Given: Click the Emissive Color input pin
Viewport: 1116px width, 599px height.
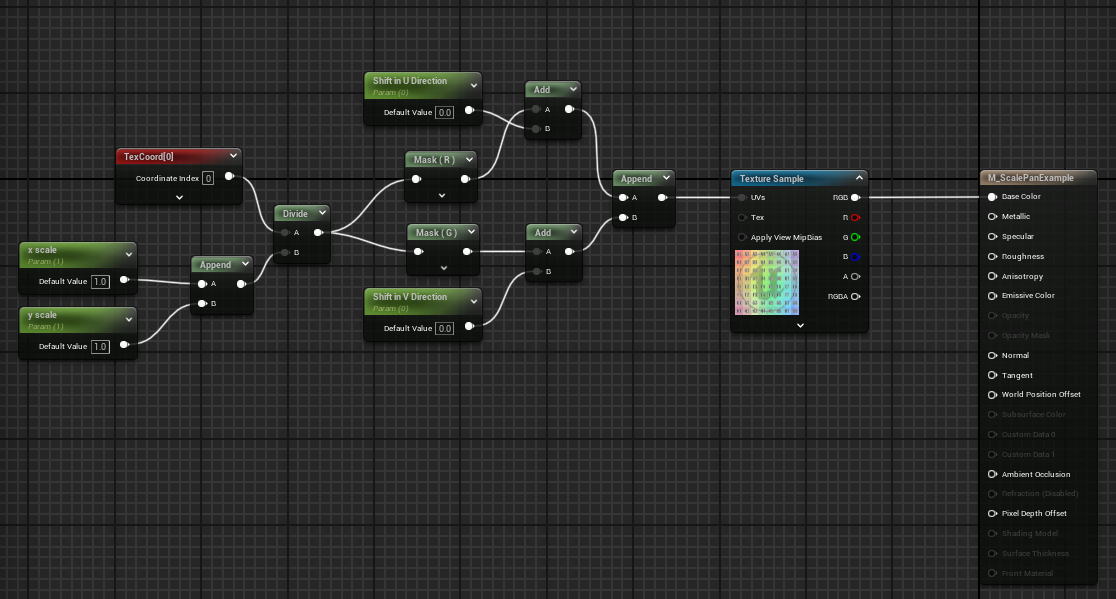Looking at the screenshot, I should (x=992, y=296).
